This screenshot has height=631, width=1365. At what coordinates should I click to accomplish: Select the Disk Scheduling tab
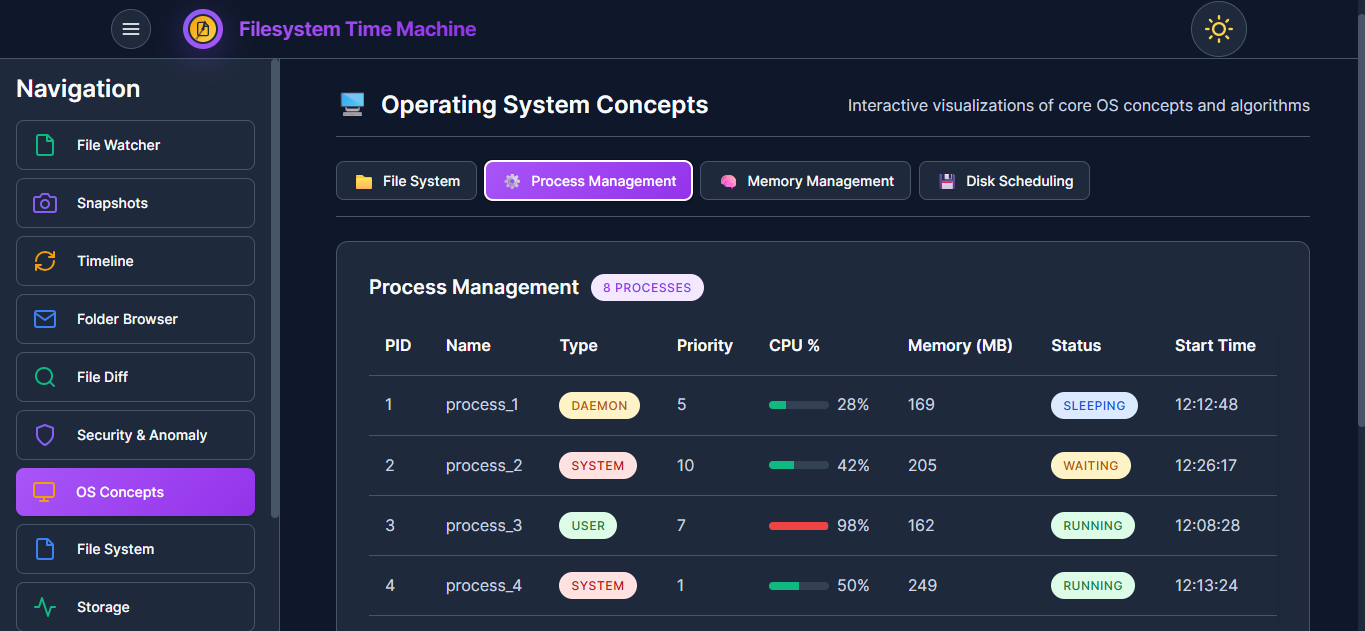1004,180
